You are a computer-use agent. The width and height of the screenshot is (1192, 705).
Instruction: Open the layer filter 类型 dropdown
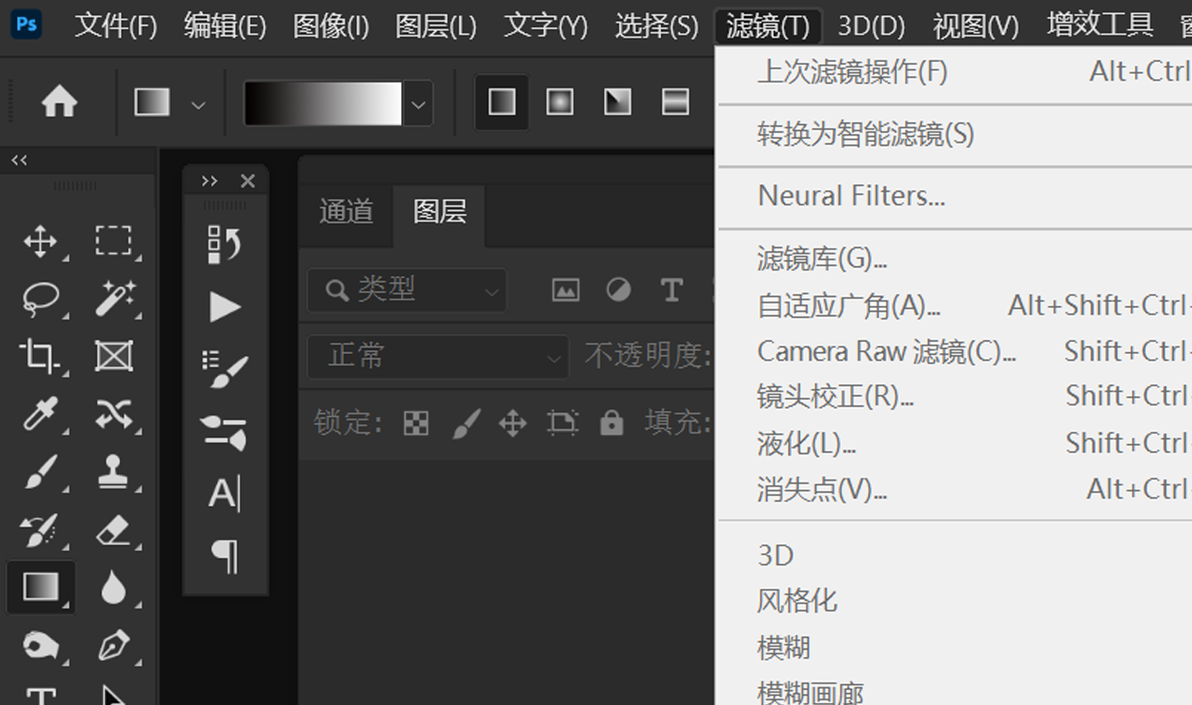pyautogui.click(x=407, y=290)
